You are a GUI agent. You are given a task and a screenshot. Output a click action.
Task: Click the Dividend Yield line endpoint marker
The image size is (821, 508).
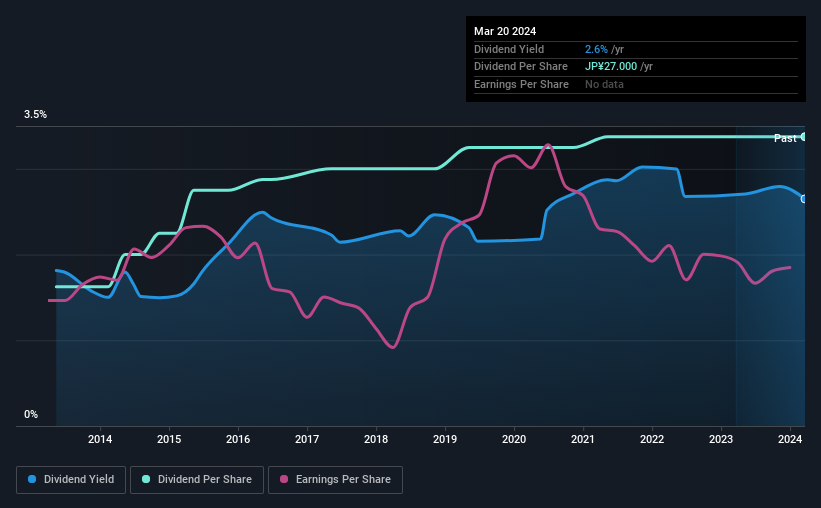pos(804,199)
